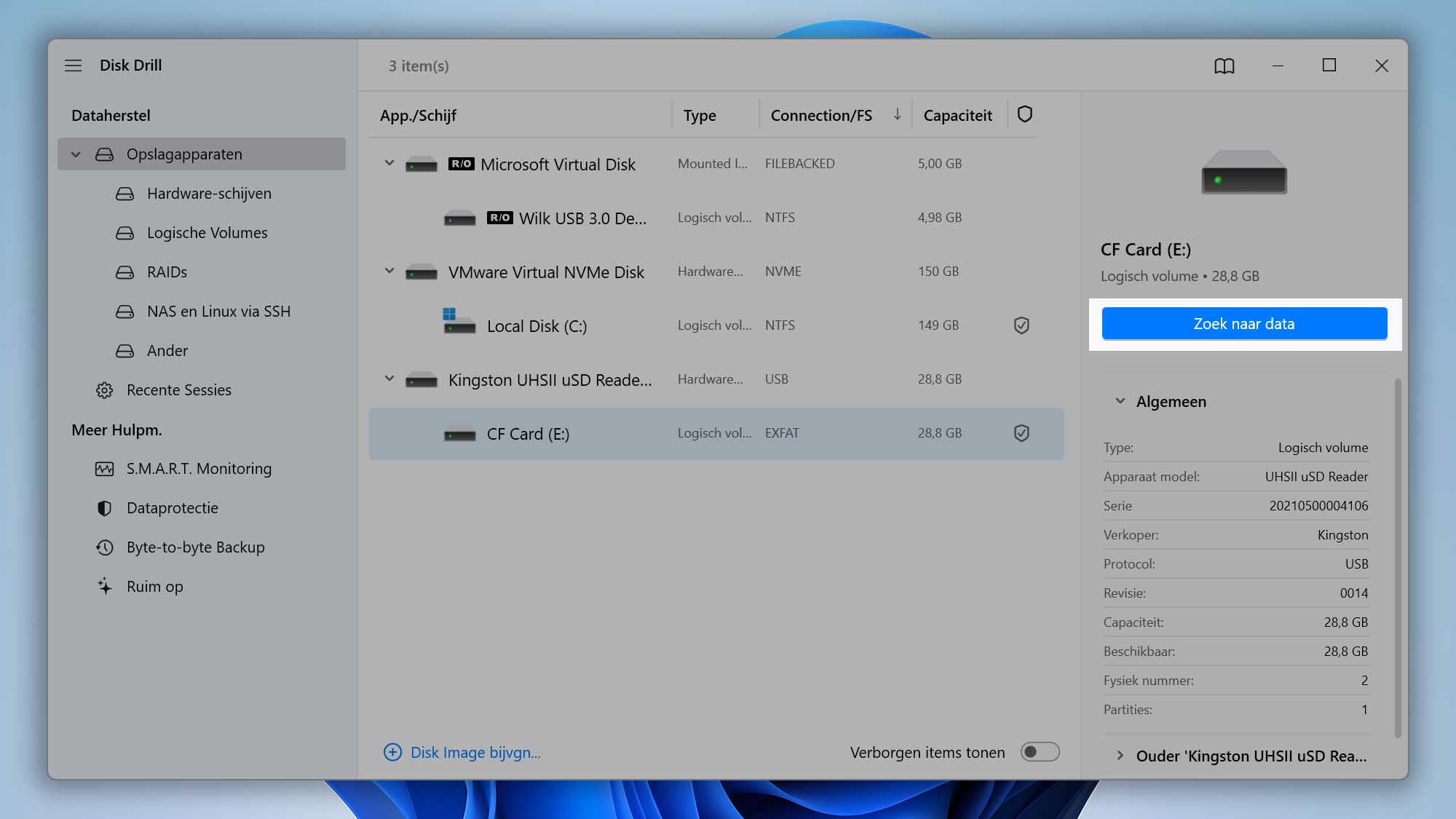
Task: Click the gear icon beside Recente Sessies
Action: coord(105,390)
